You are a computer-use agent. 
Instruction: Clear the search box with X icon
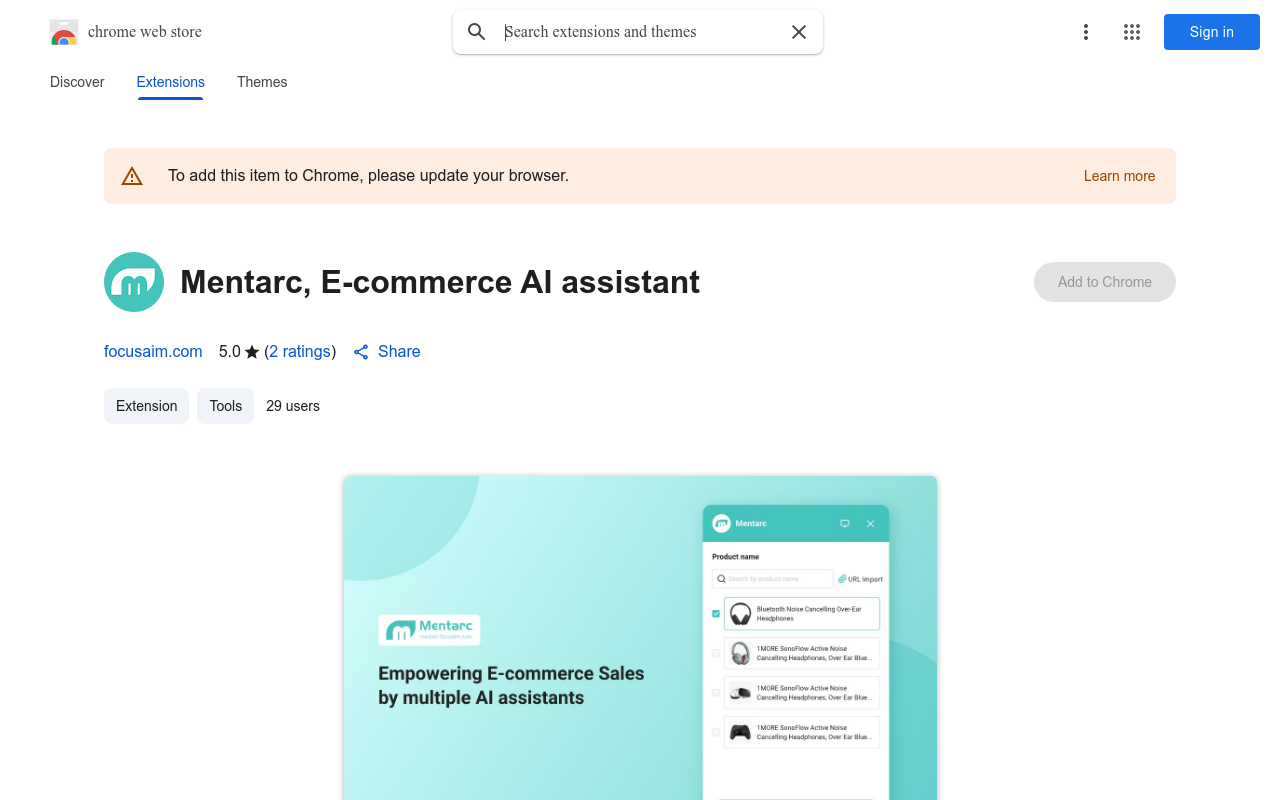tap(799, 32)
